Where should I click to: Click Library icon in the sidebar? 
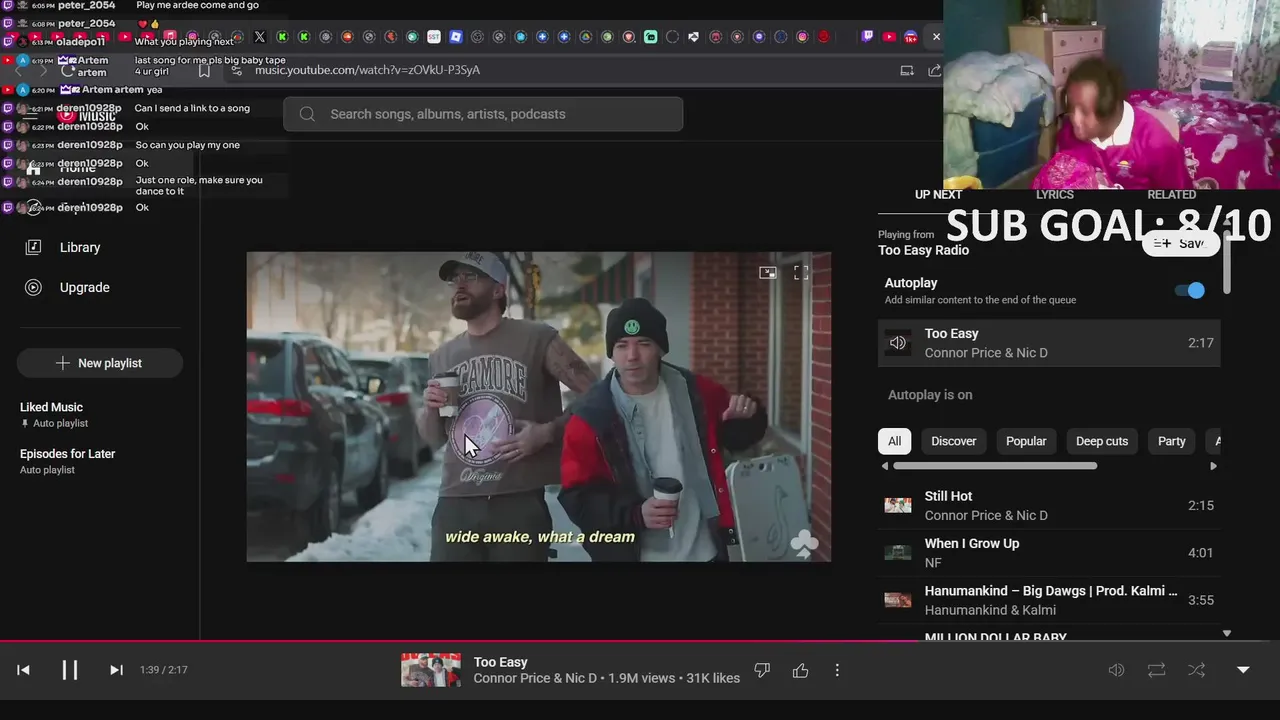point(33,247)
